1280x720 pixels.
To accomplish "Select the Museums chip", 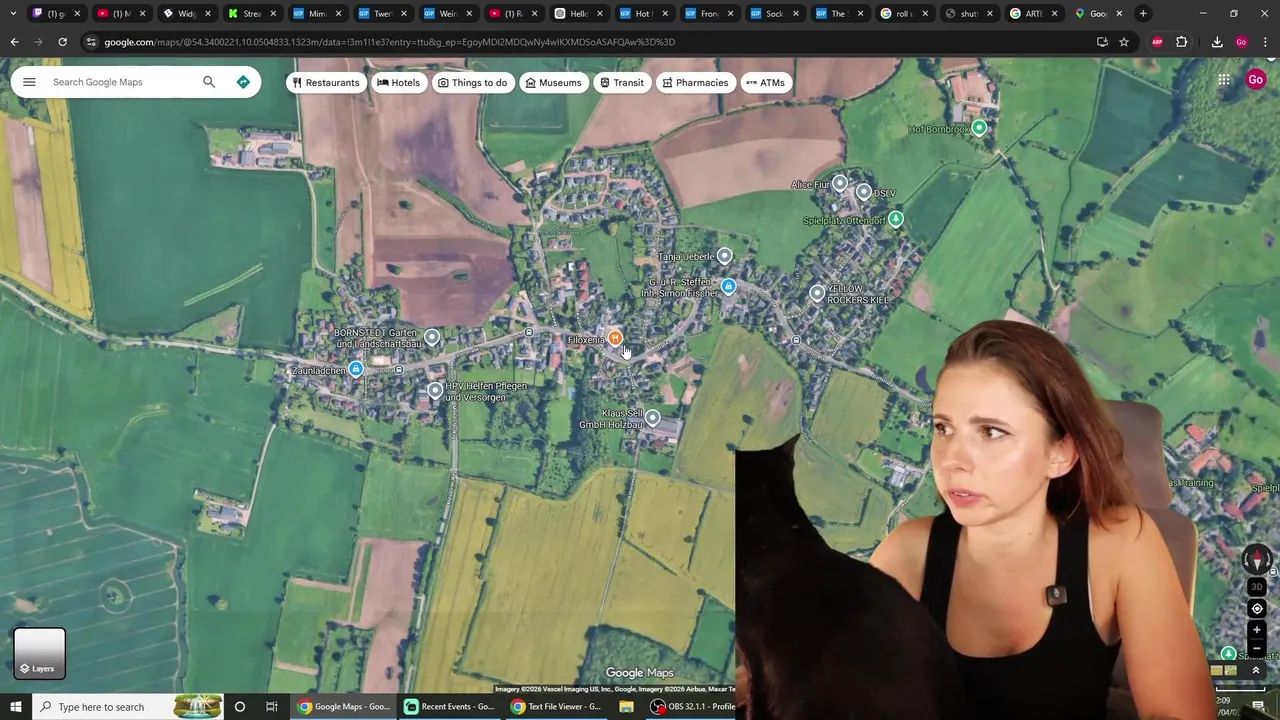I will point(553,83).
